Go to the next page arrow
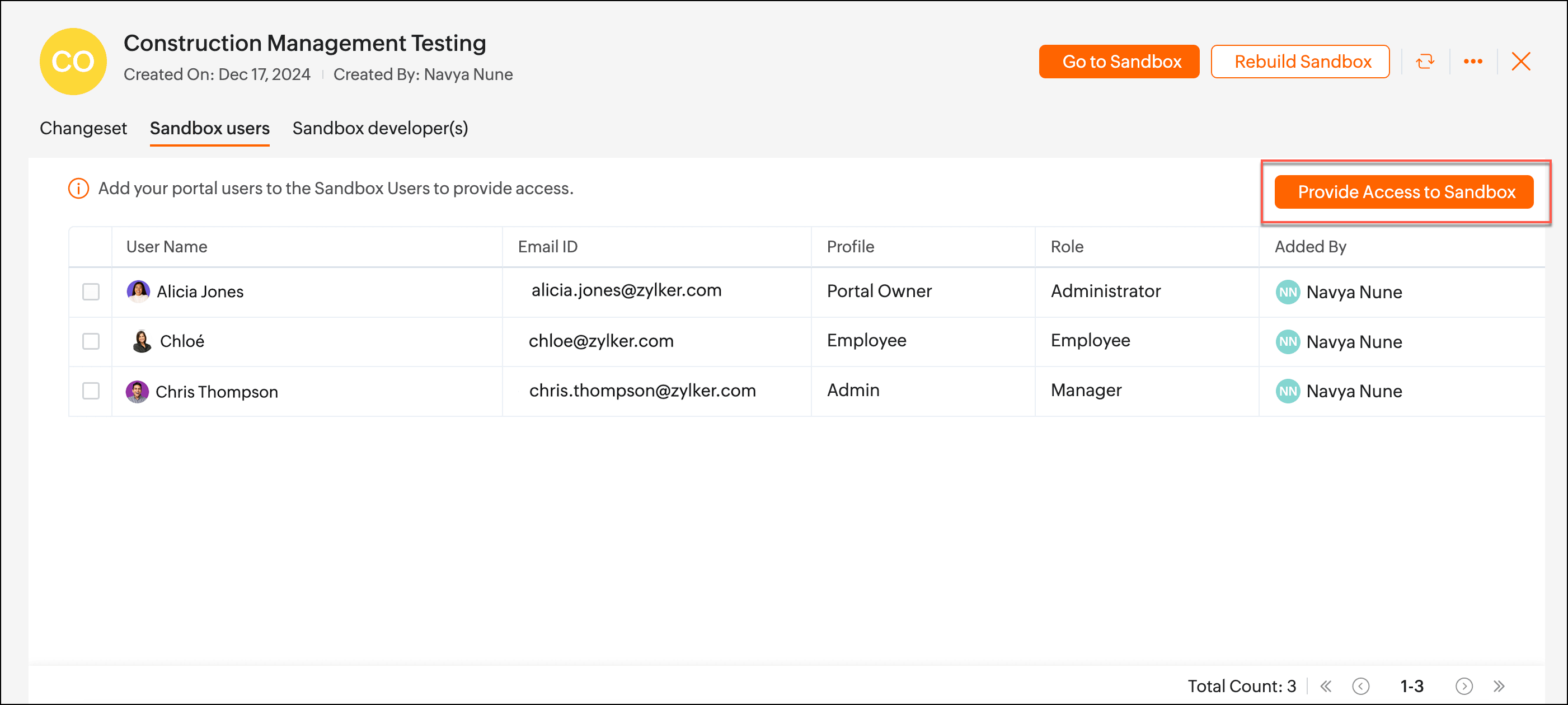1568x705 pixels. point(1463,686)
